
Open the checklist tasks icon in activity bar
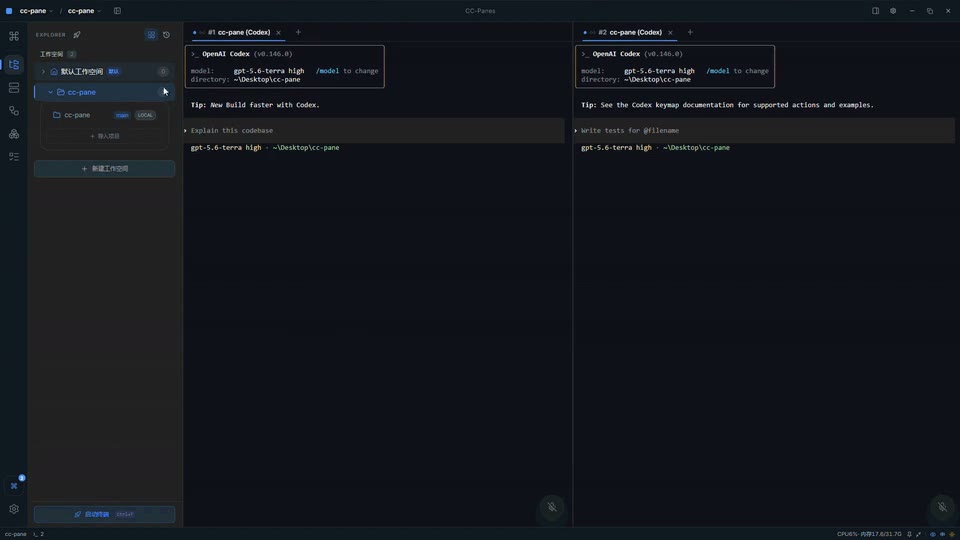[13, 157]
